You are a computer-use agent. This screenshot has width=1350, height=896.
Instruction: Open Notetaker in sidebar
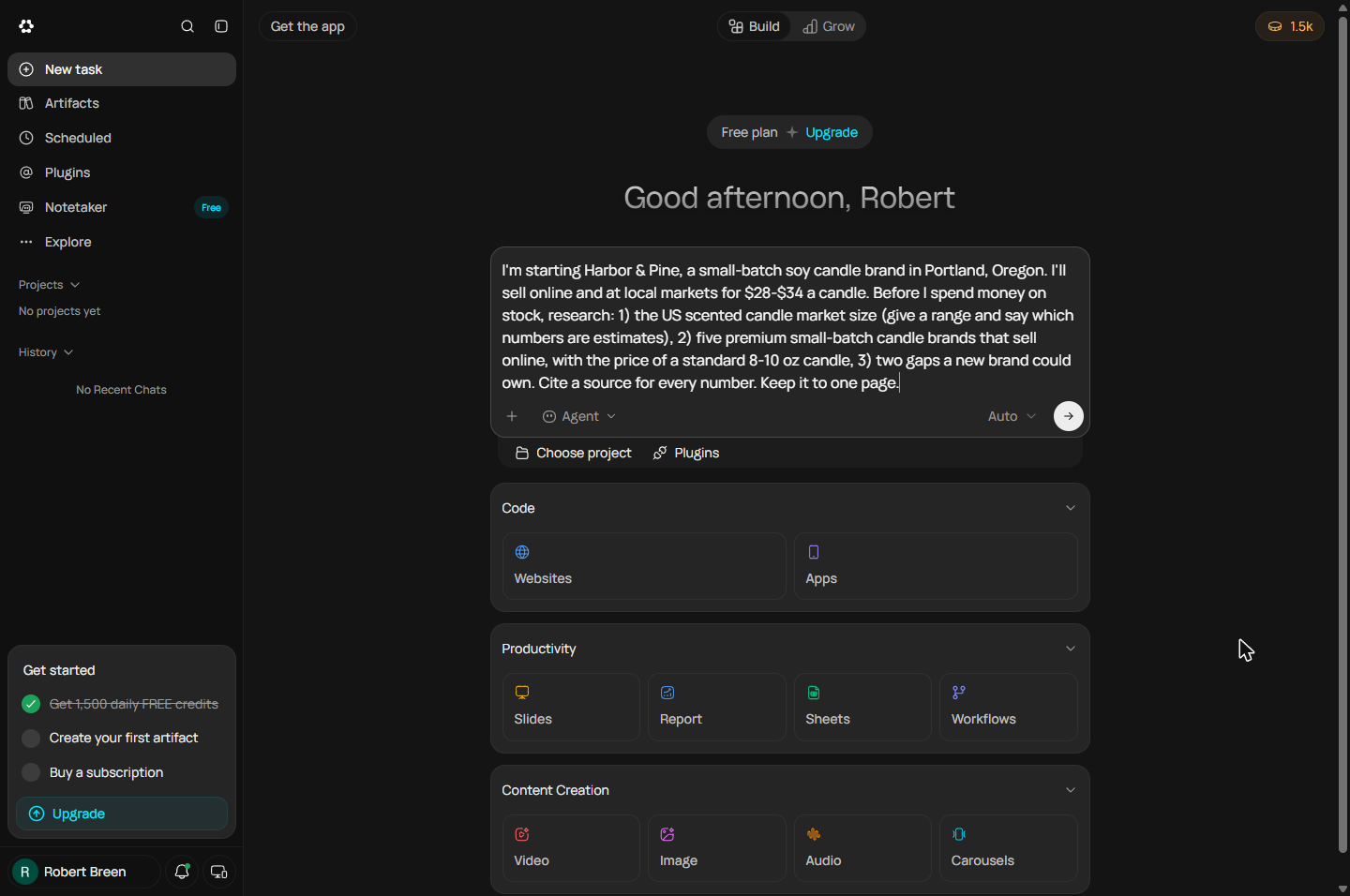[x=122, y=207]
